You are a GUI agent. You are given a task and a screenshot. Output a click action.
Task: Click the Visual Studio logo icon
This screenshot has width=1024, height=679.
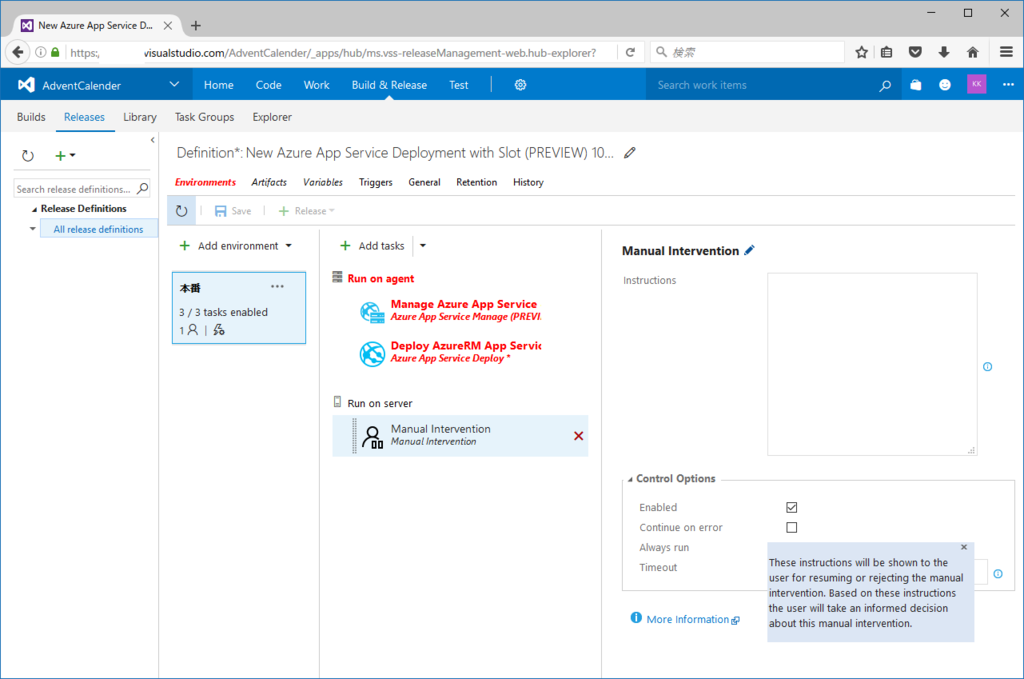26,85
